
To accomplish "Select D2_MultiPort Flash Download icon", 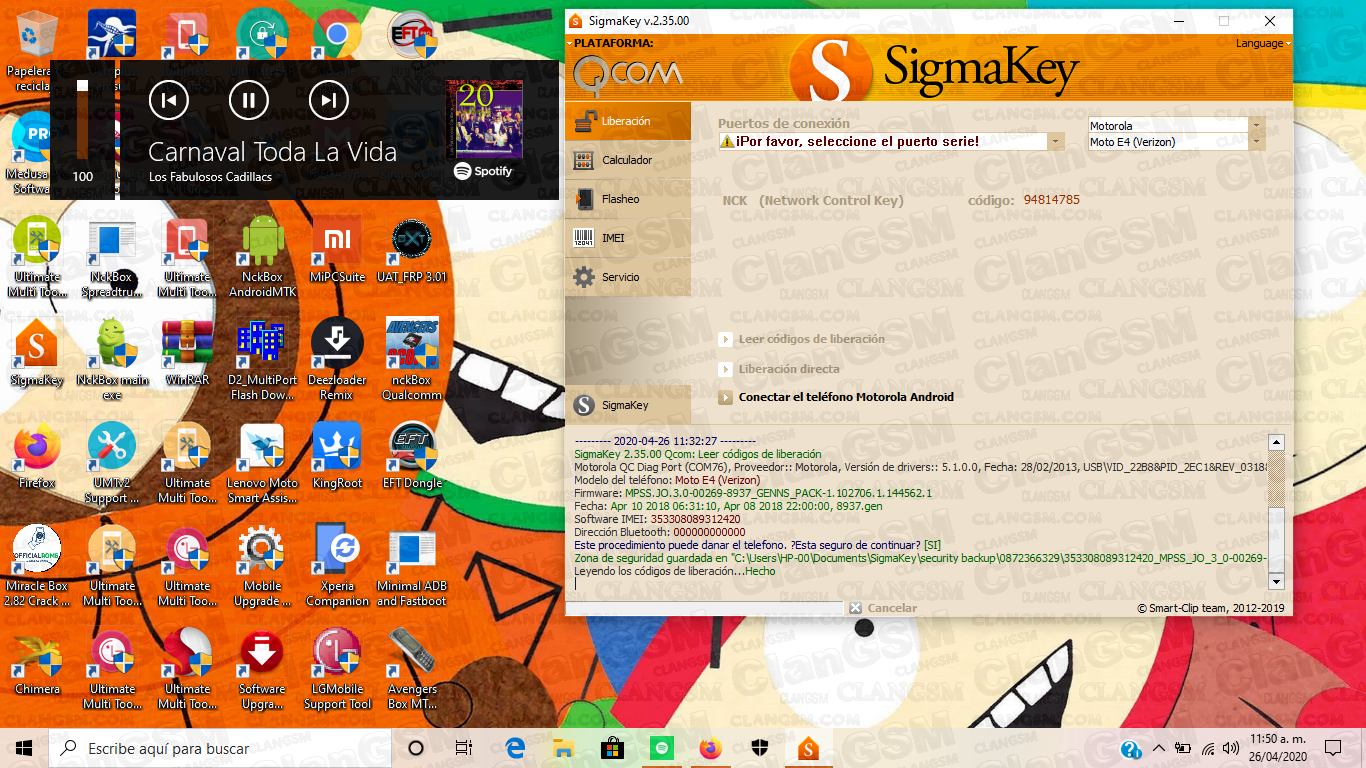I will [x=262, y=360].
